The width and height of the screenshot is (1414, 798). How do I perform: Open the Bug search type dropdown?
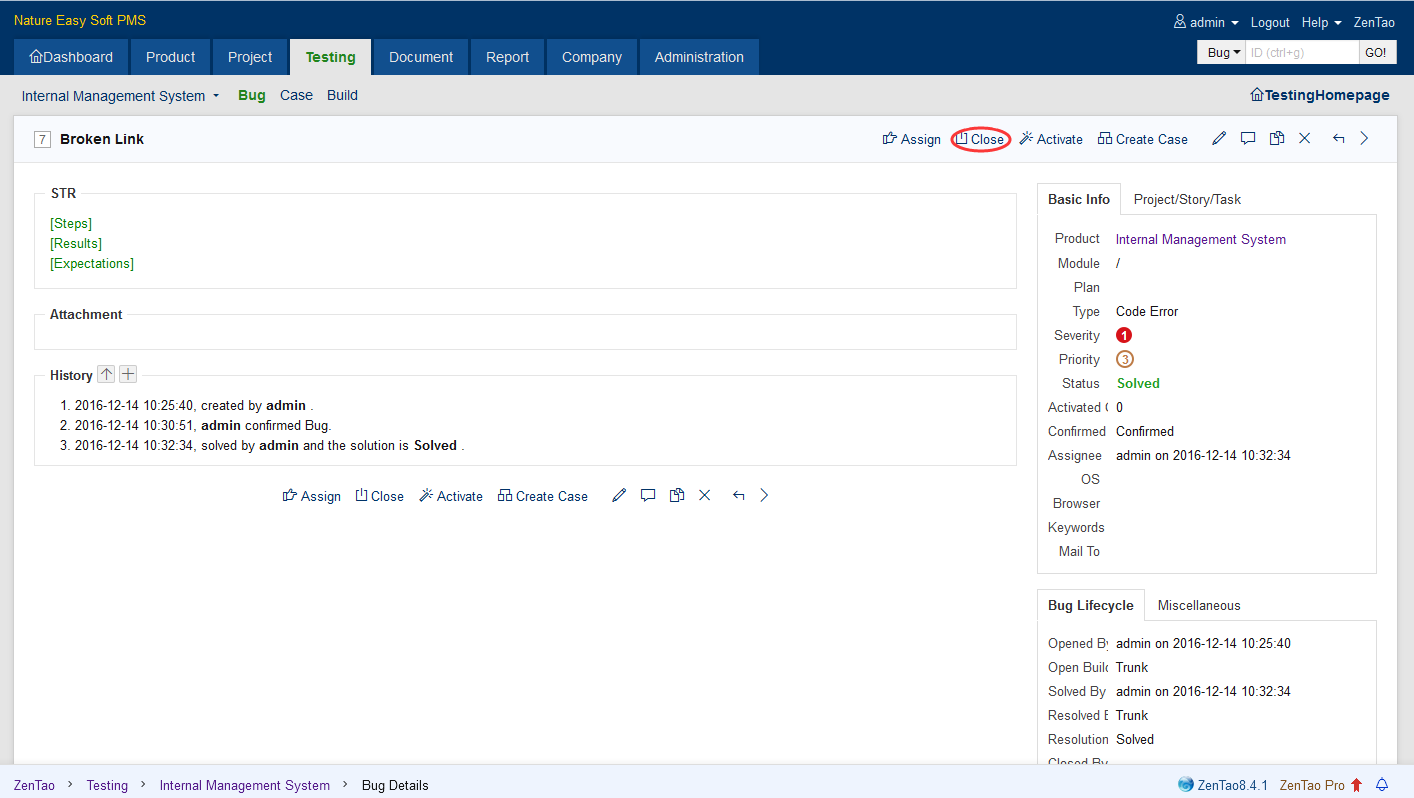tap(1222, 52)
